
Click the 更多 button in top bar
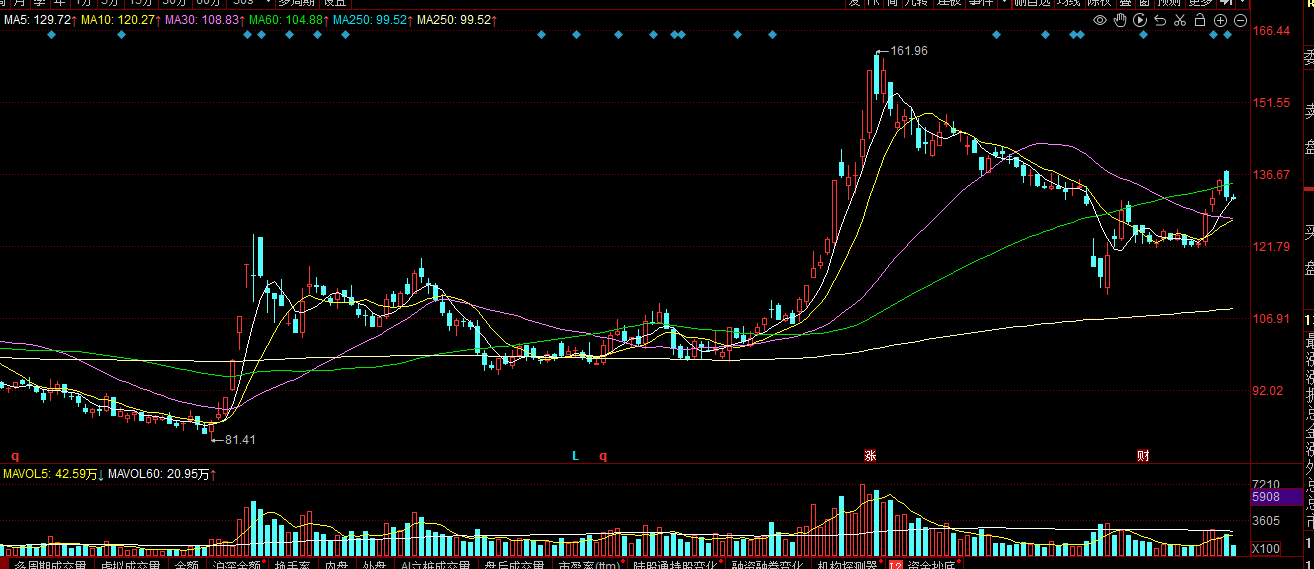[x=1200, y=3]
